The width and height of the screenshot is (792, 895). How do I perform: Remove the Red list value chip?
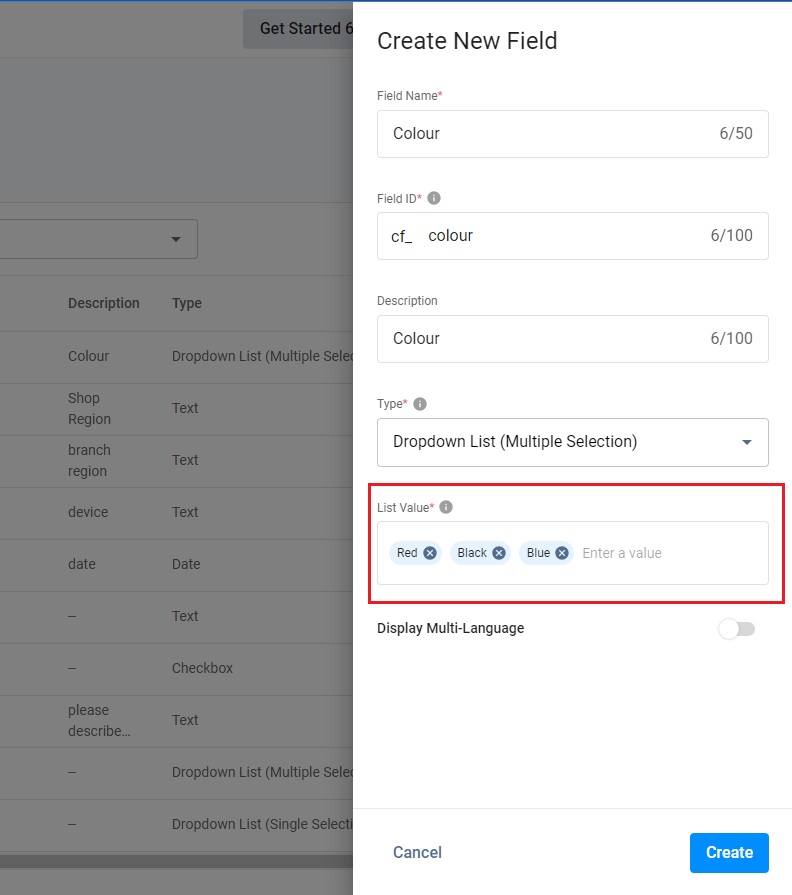[430, 553]
